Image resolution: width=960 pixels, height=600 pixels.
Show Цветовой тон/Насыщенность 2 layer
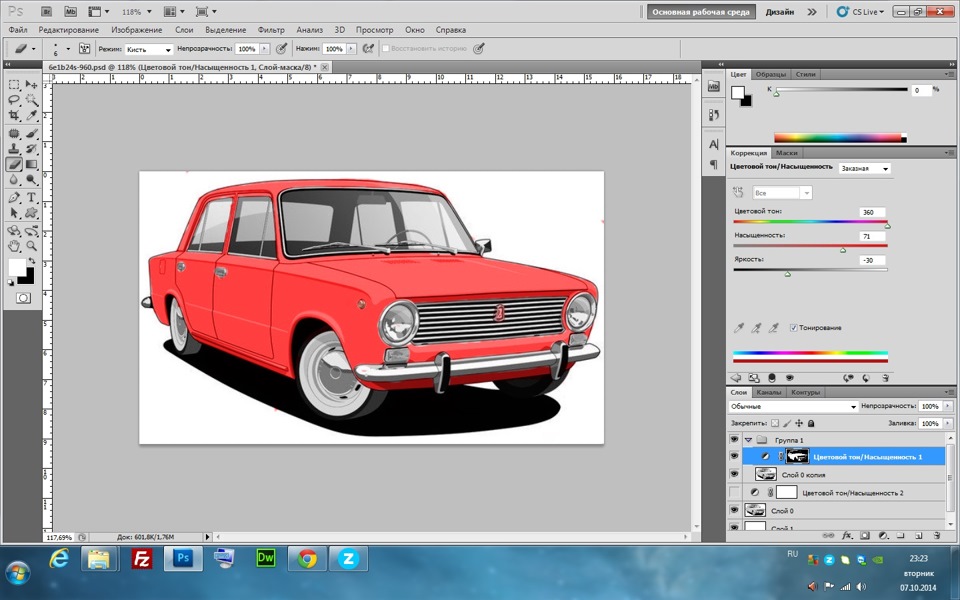coord(734,492)
